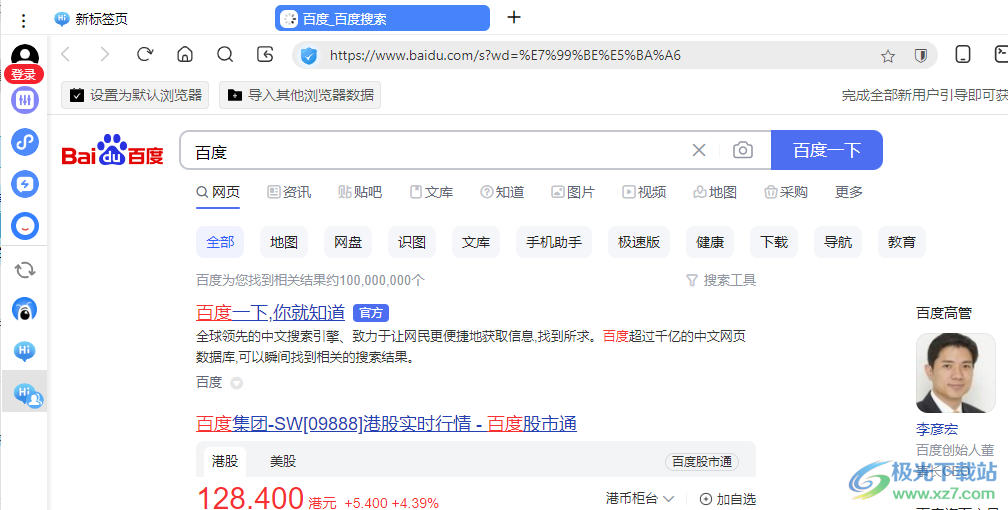The height and width of the screenshot is (510, 1008).
Task: Click the forward navigation arrow
Action: pos(105,55)
